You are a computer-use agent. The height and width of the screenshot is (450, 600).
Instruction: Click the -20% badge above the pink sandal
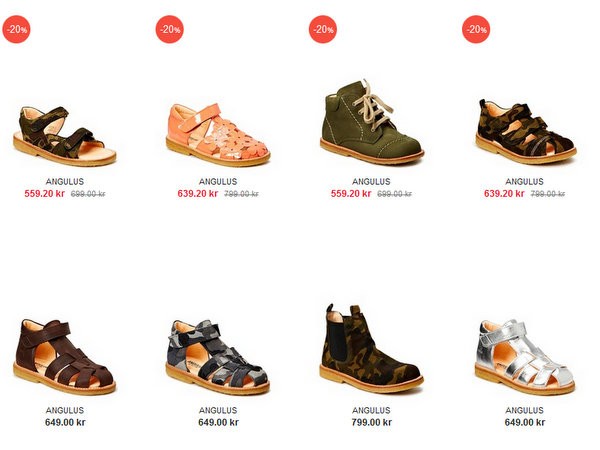tap(170, 29)
